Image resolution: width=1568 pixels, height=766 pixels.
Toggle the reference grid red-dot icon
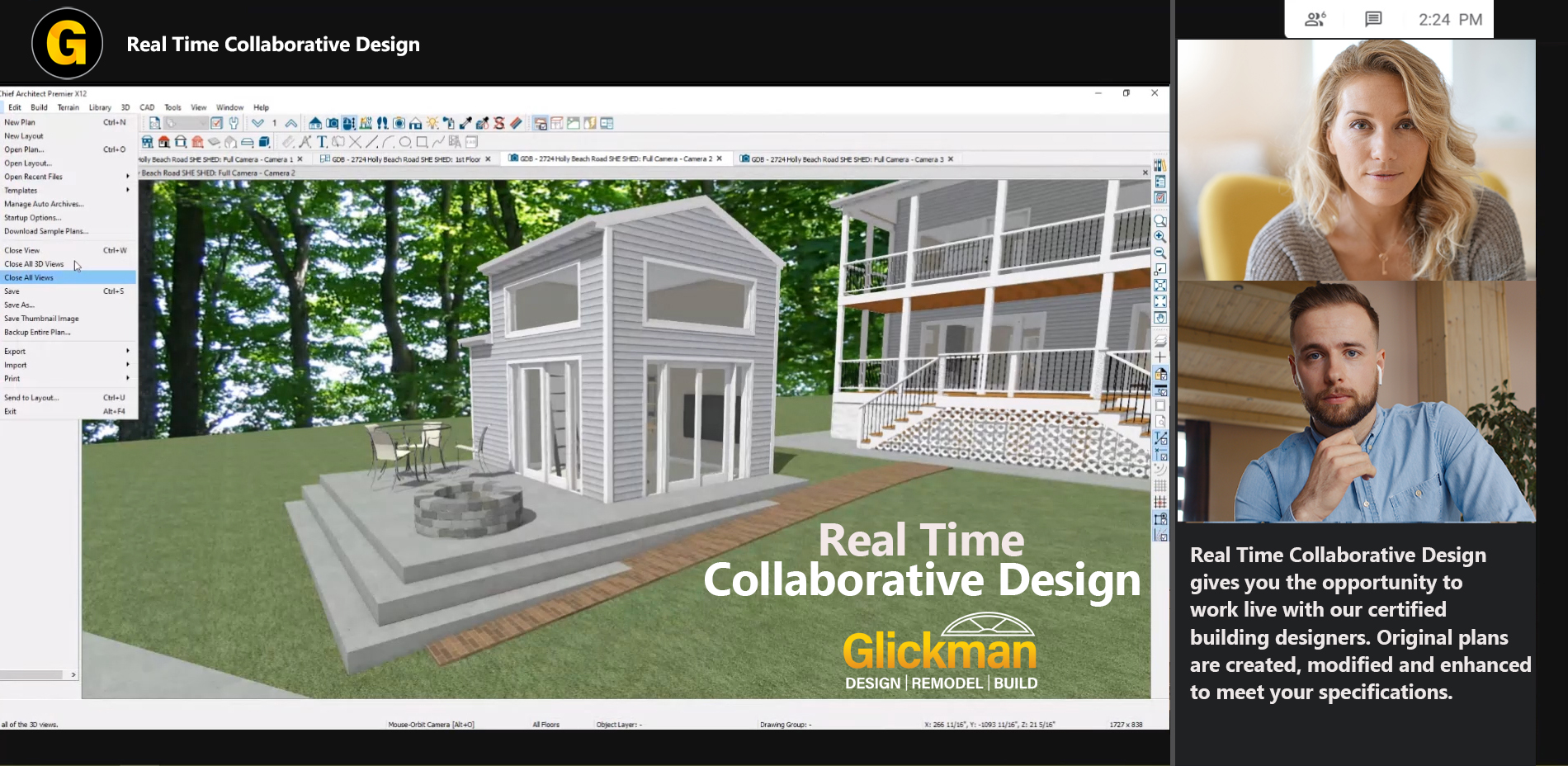click(x=1159, y=502)
